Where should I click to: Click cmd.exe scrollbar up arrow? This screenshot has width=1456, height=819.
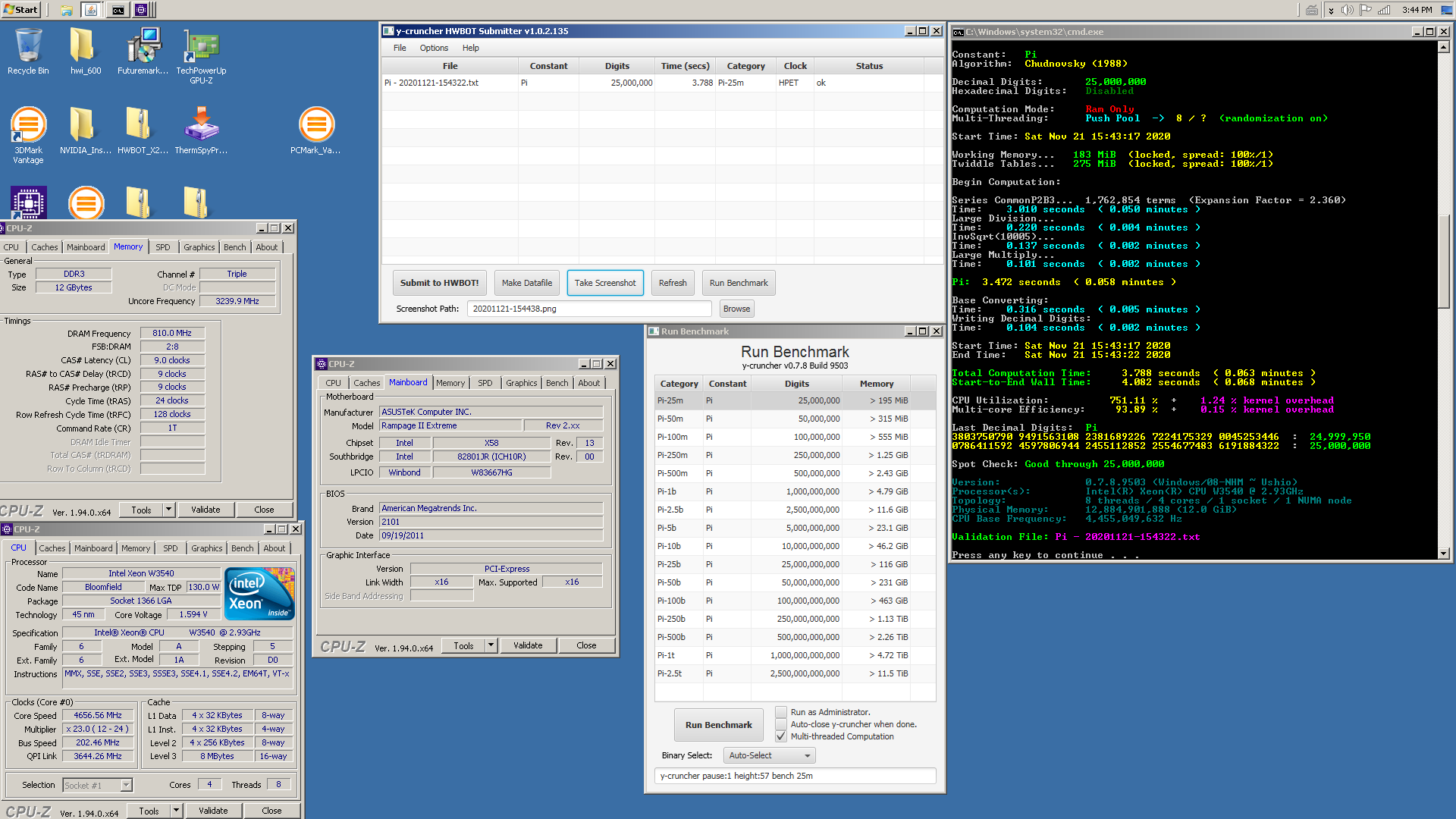tap(1443, 47)
